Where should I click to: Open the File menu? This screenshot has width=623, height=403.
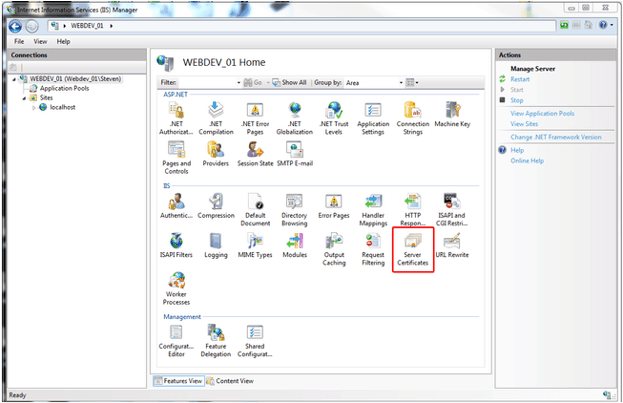(x=19, y=41)
